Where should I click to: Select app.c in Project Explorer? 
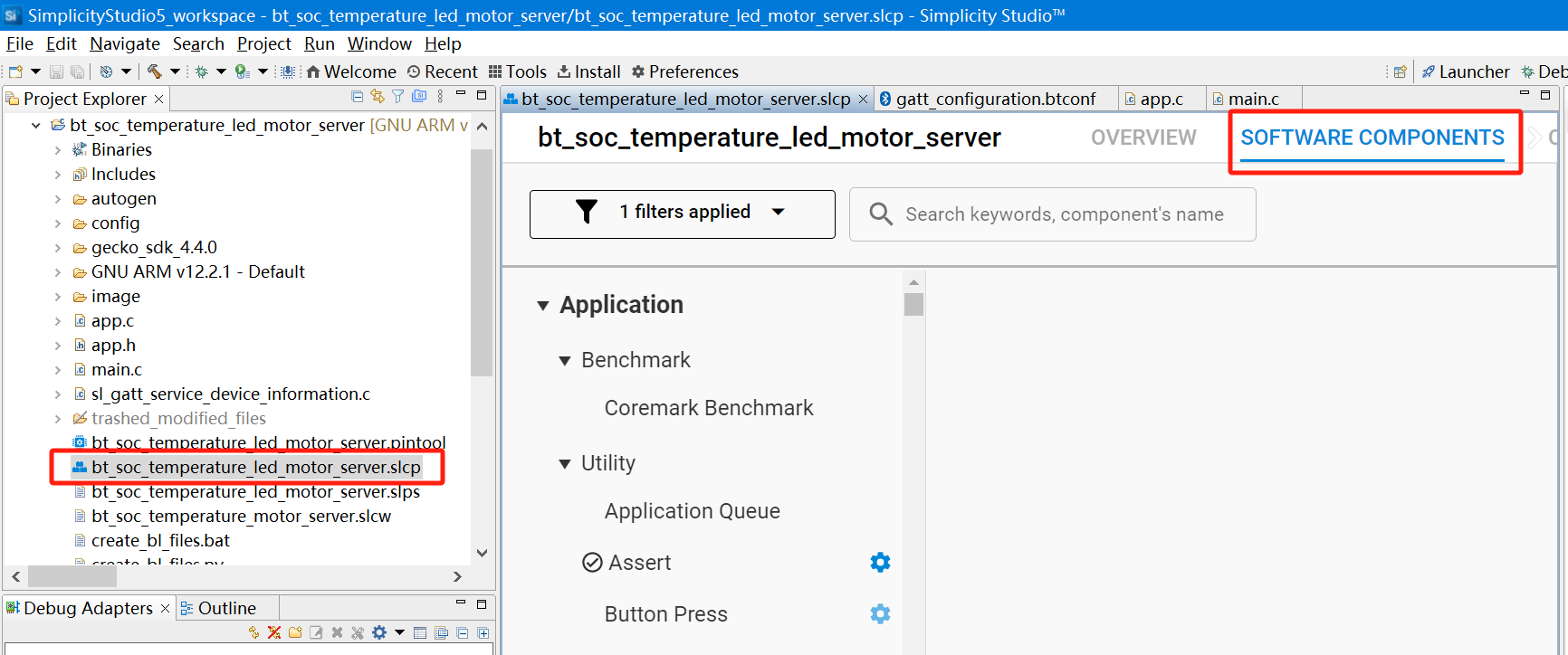click(x=112, y=321)
